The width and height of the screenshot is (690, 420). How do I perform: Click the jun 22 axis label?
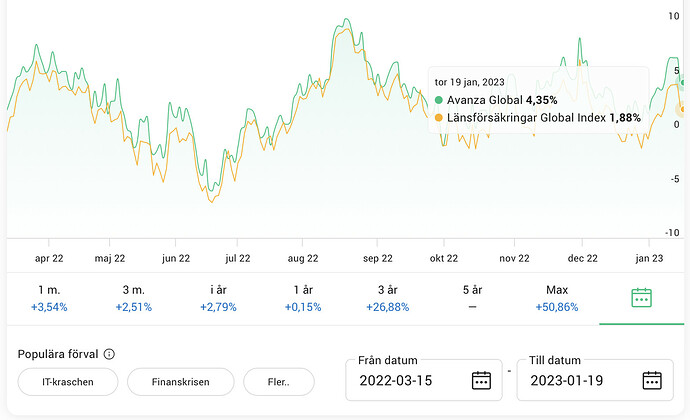176,258
